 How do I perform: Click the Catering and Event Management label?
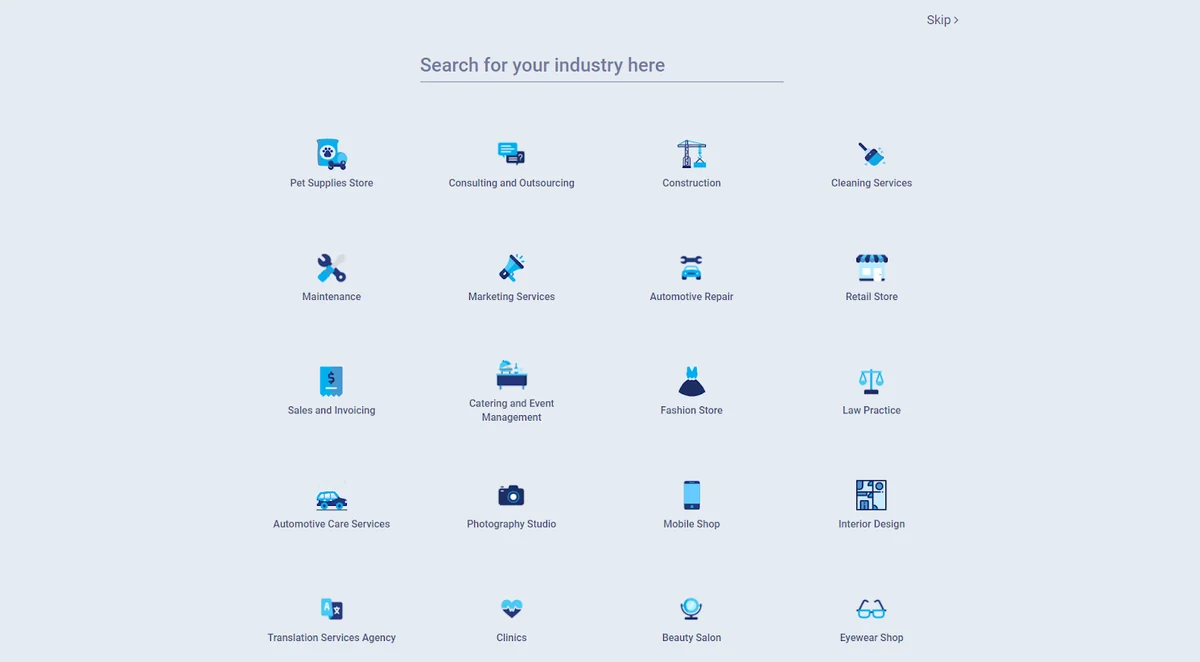tap(512, 410)
